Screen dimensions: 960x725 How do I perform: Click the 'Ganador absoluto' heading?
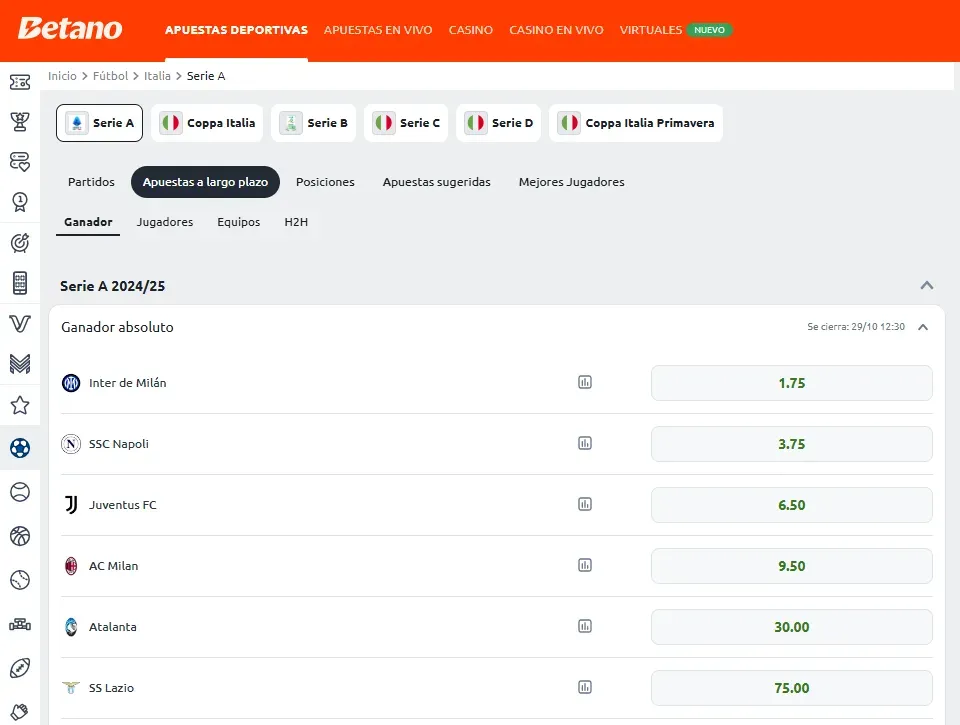[117, 327]
